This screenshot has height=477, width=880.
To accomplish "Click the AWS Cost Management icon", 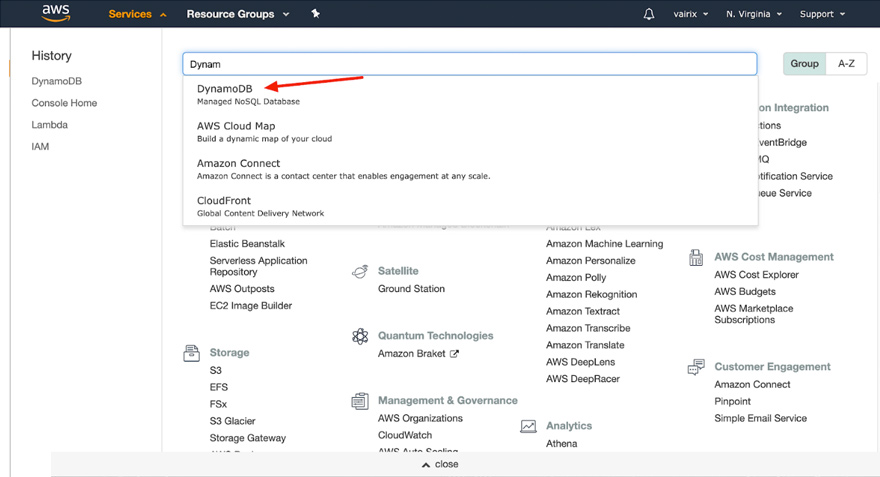I will point(696,258).
